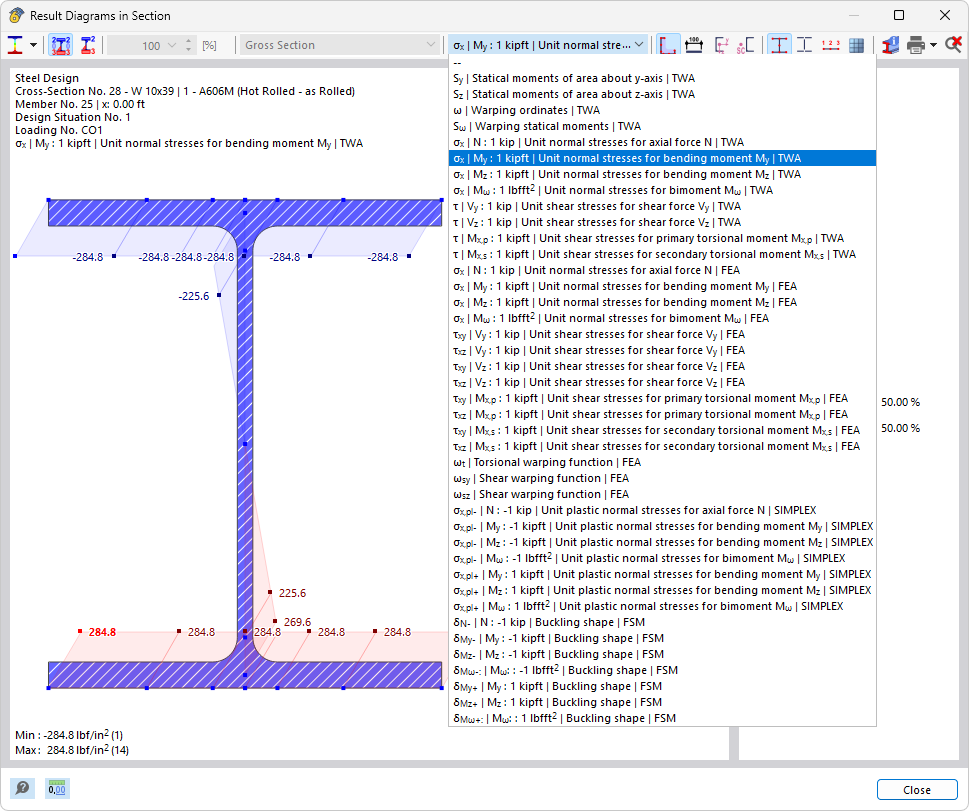The width and height of the screenshot is (969, 811).
Task: Select σx,pl- My plastic bending SIMPLEX
Action: (662, 527)
